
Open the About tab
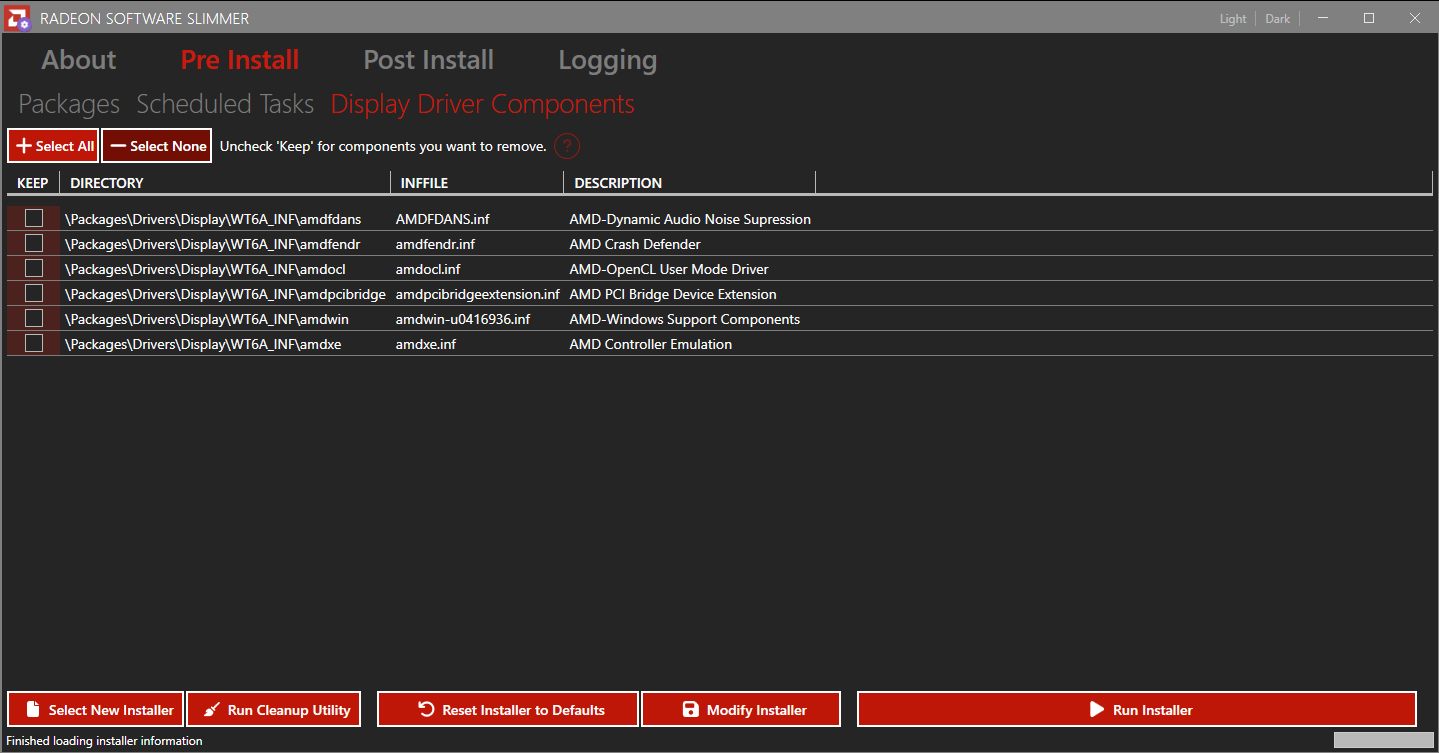pos(79,60)
